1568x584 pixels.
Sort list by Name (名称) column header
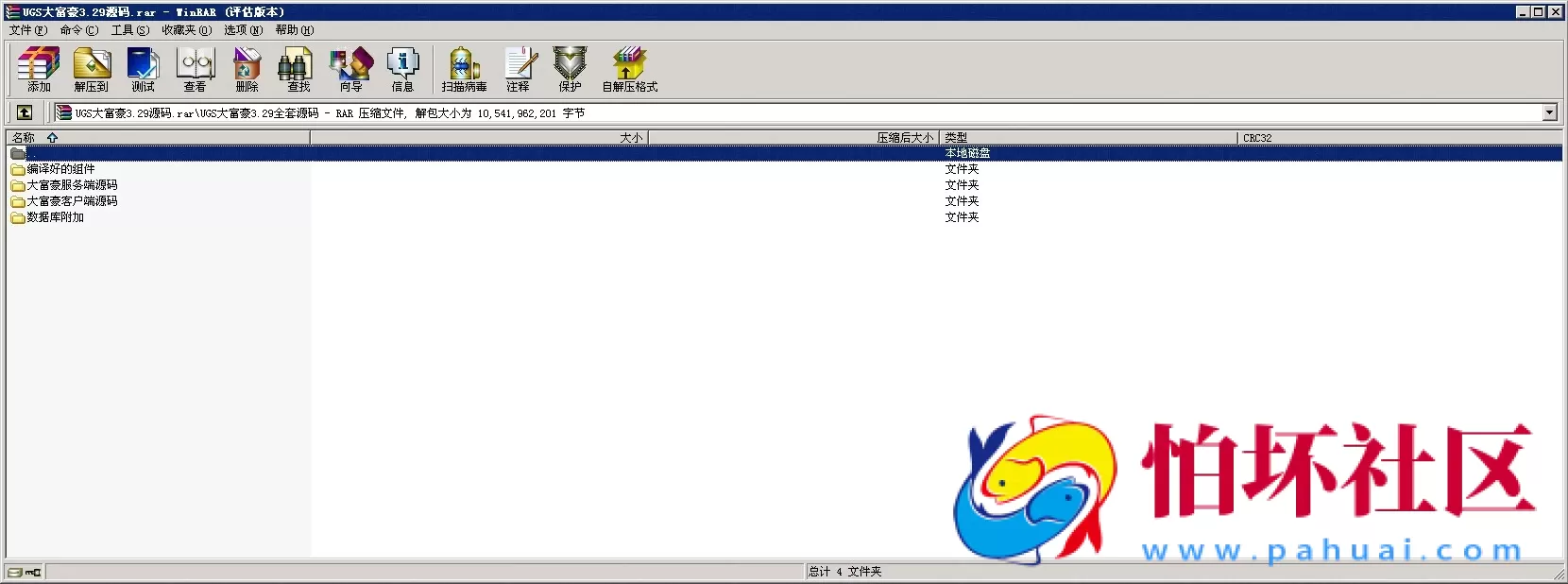click(24, 138)
